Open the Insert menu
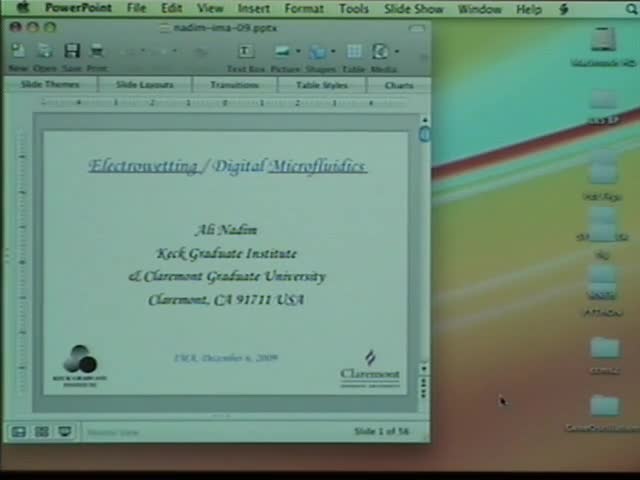 (x=253, y=8)
